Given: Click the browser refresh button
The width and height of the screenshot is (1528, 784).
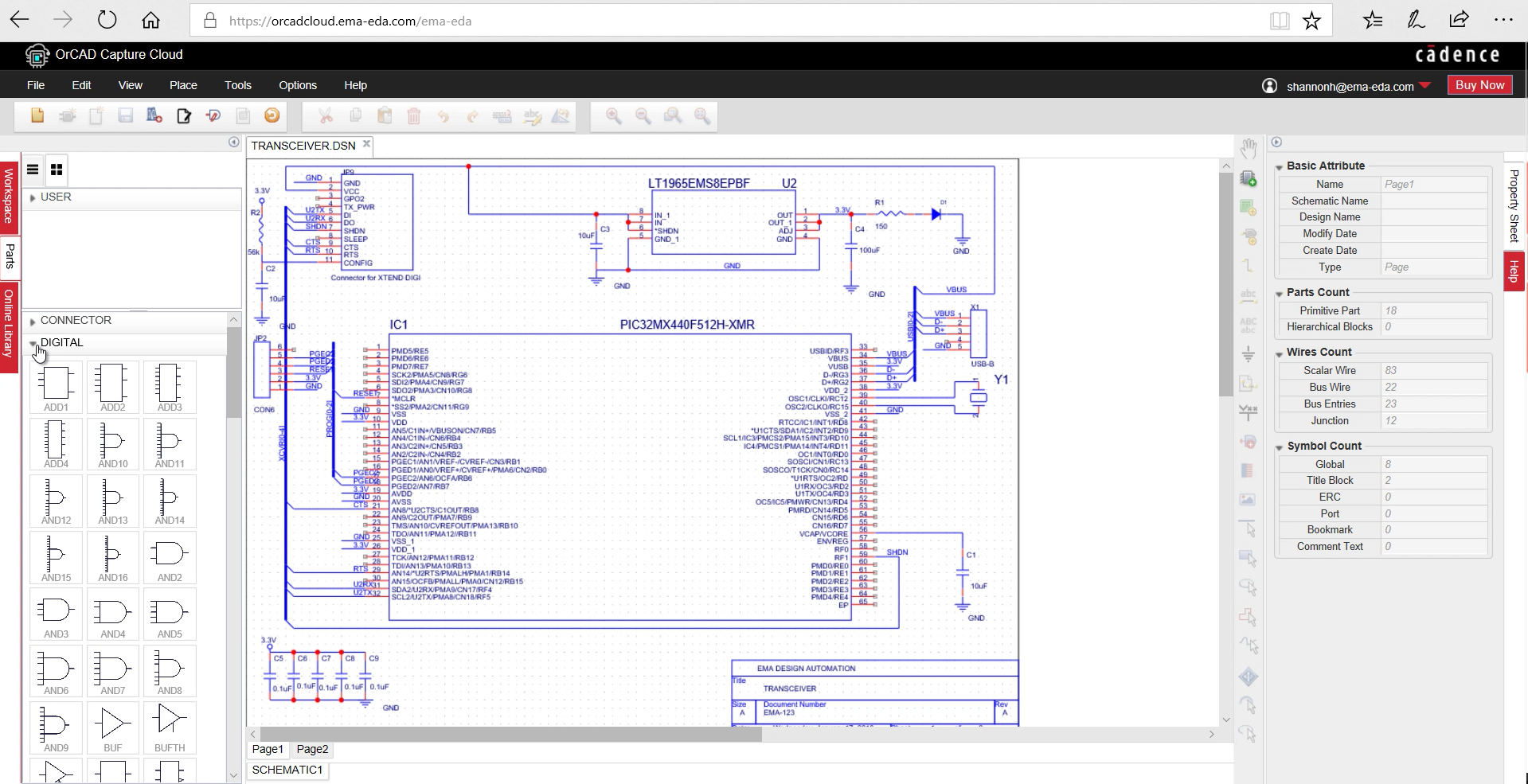Looking at the screenshot, I should tap(107, 21).
